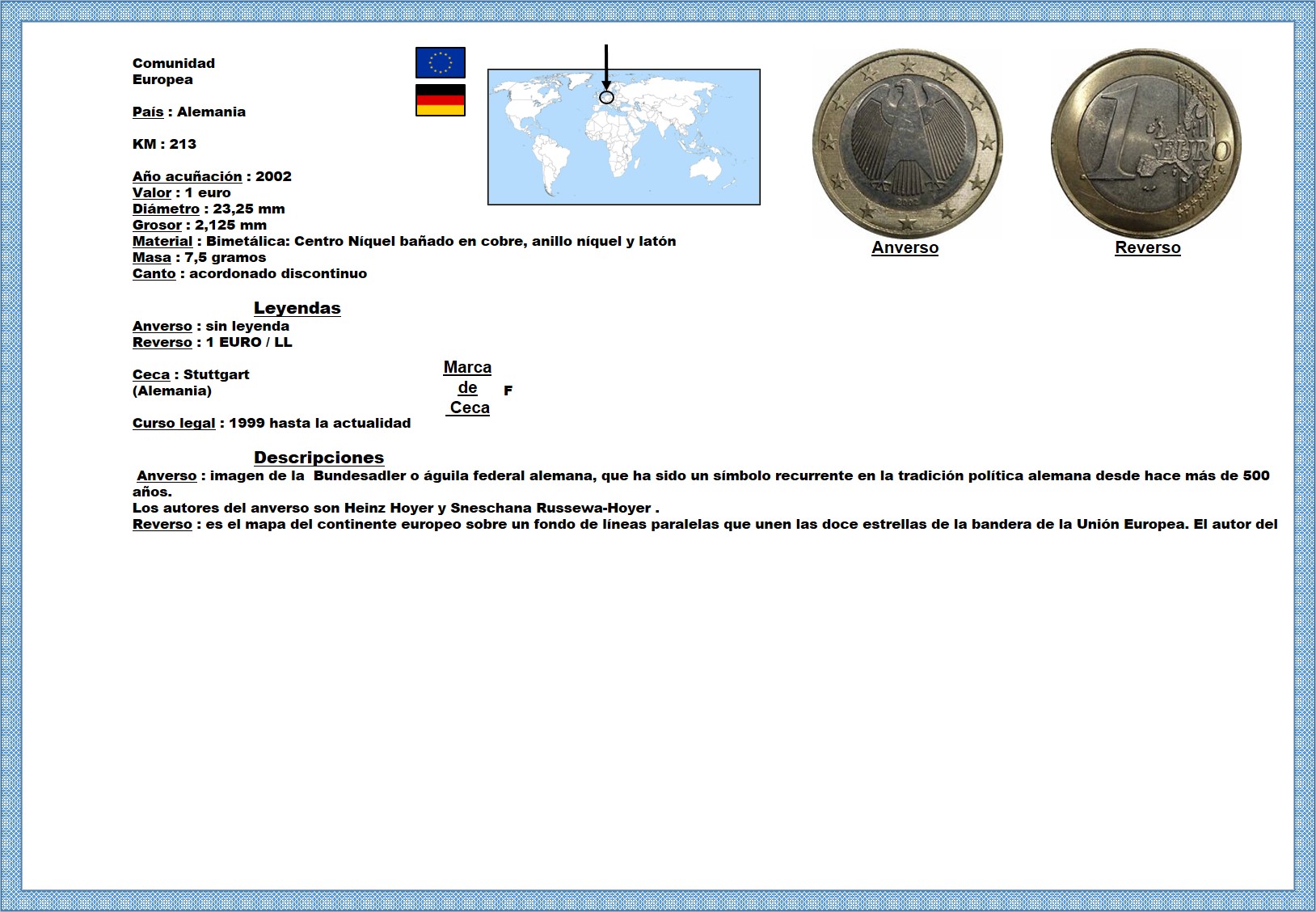Click the 'KM : 213' text

164,144
